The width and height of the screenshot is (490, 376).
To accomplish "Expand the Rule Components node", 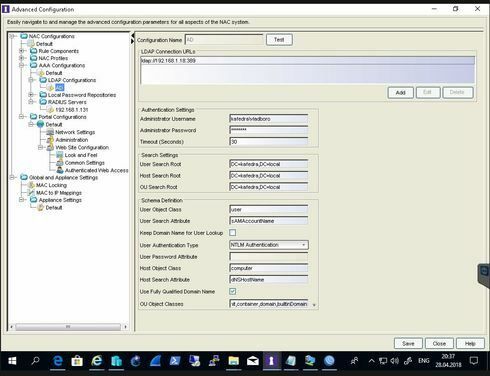I will tap(22, 51).
